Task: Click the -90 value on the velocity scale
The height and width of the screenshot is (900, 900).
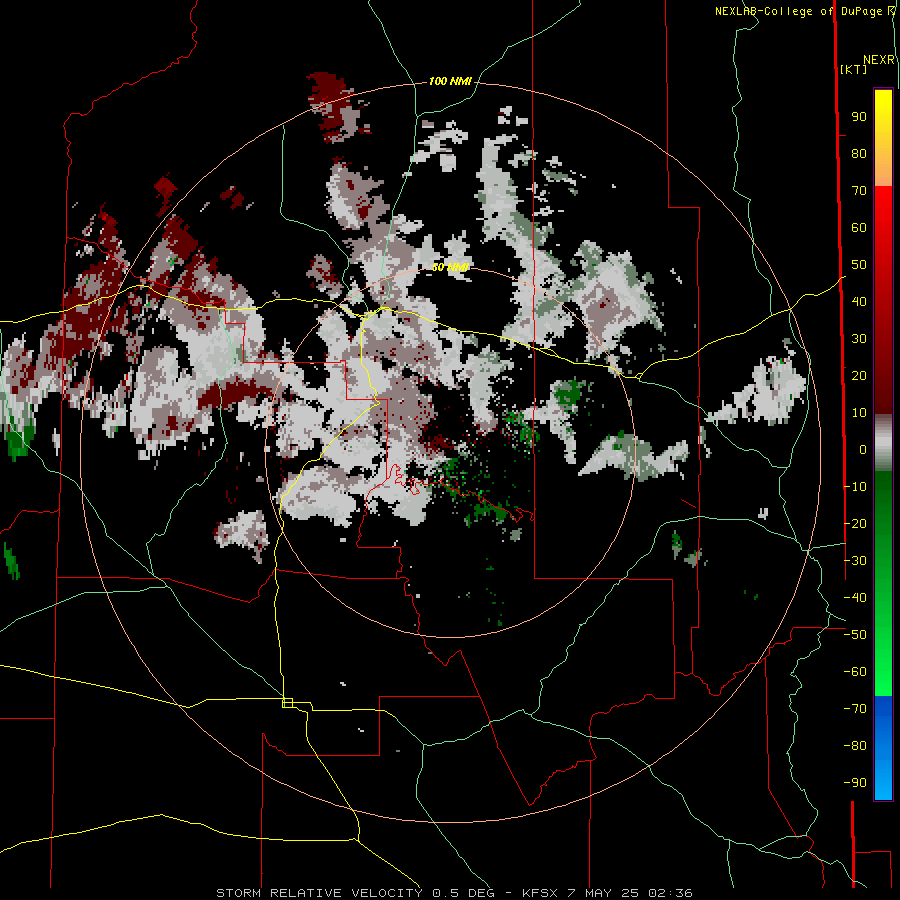Action: [855, 783]
